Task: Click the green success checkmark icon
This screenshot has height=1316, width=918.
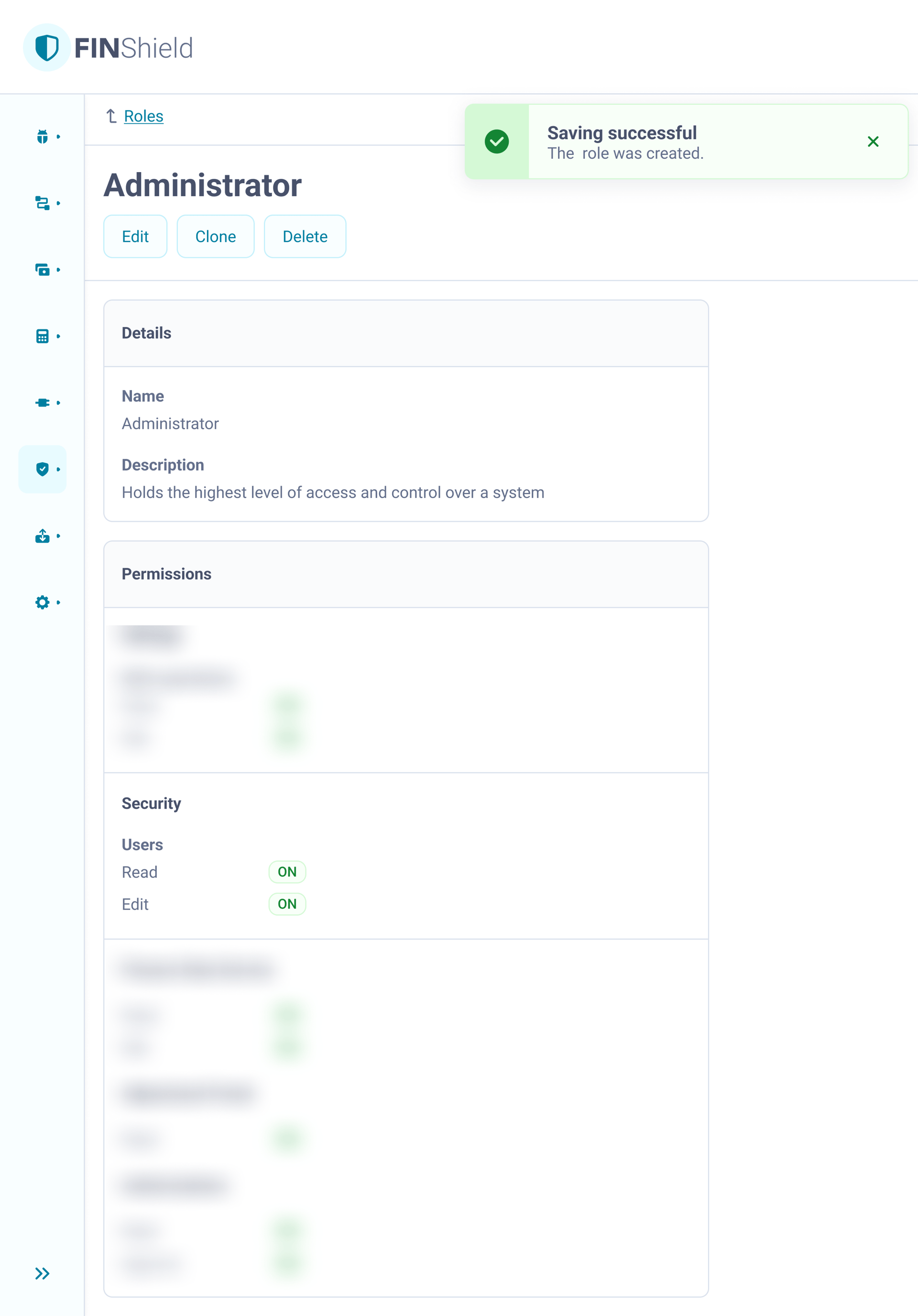Action: 497,142
